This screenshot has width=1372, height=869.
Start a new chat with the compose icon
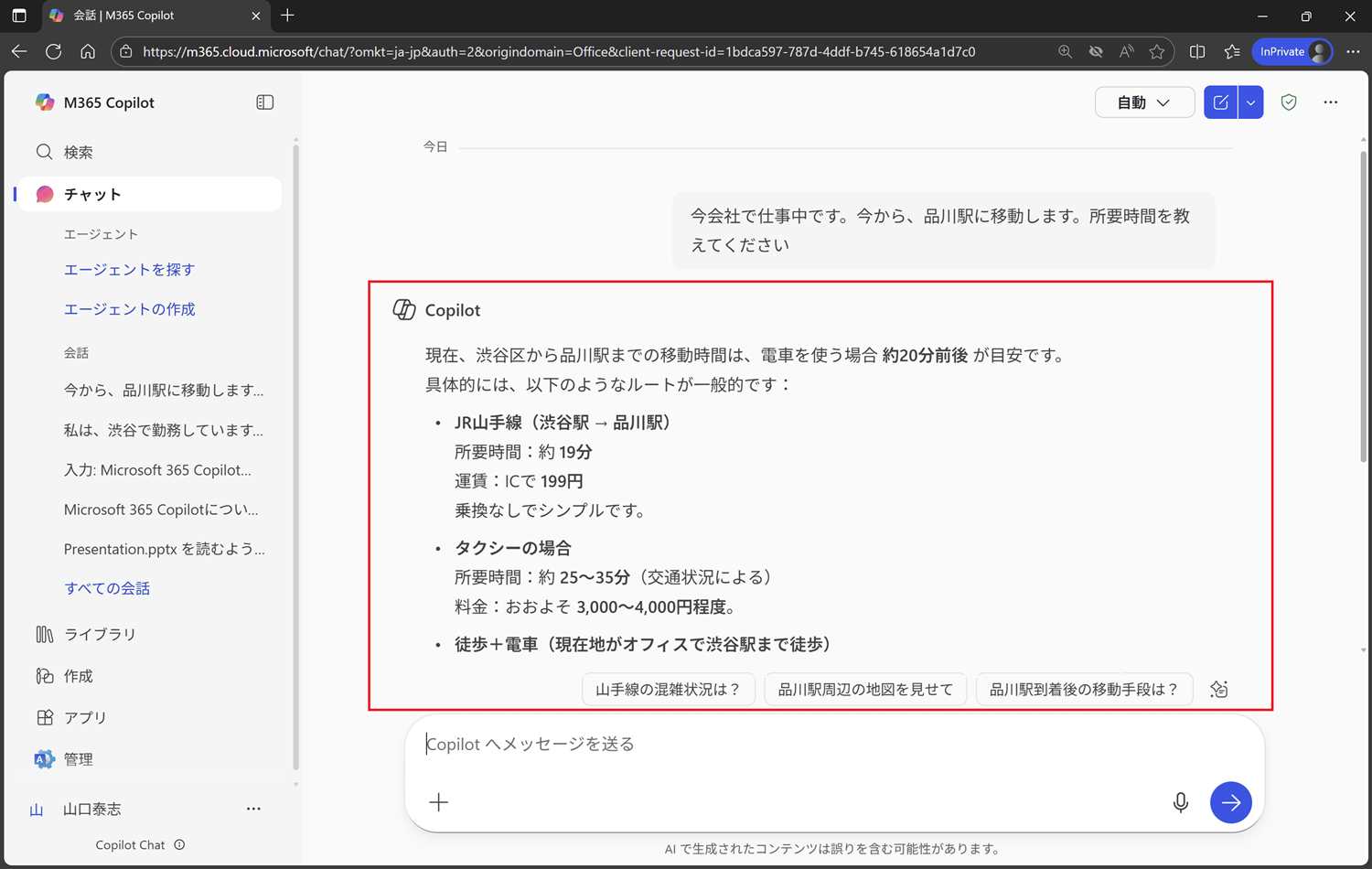(x=1221, y=102)
